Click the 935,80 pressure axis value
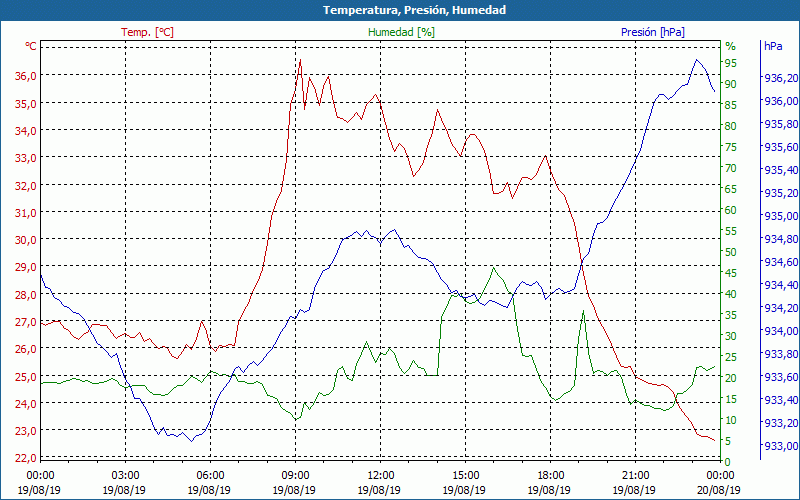Viewport: 800px width, 500px height. [x=781, y=124]
